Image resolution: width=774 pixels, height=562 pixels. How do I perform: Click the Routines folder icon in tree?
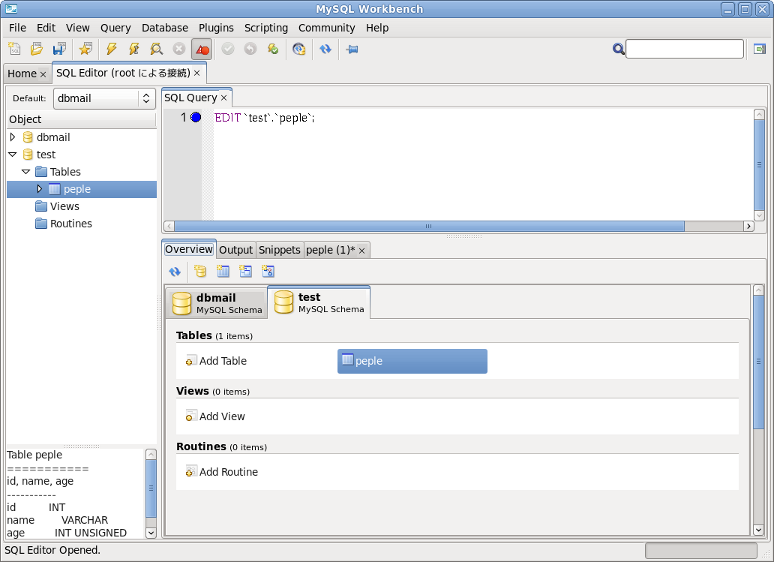pyautogui.click(x=41, y=224)
